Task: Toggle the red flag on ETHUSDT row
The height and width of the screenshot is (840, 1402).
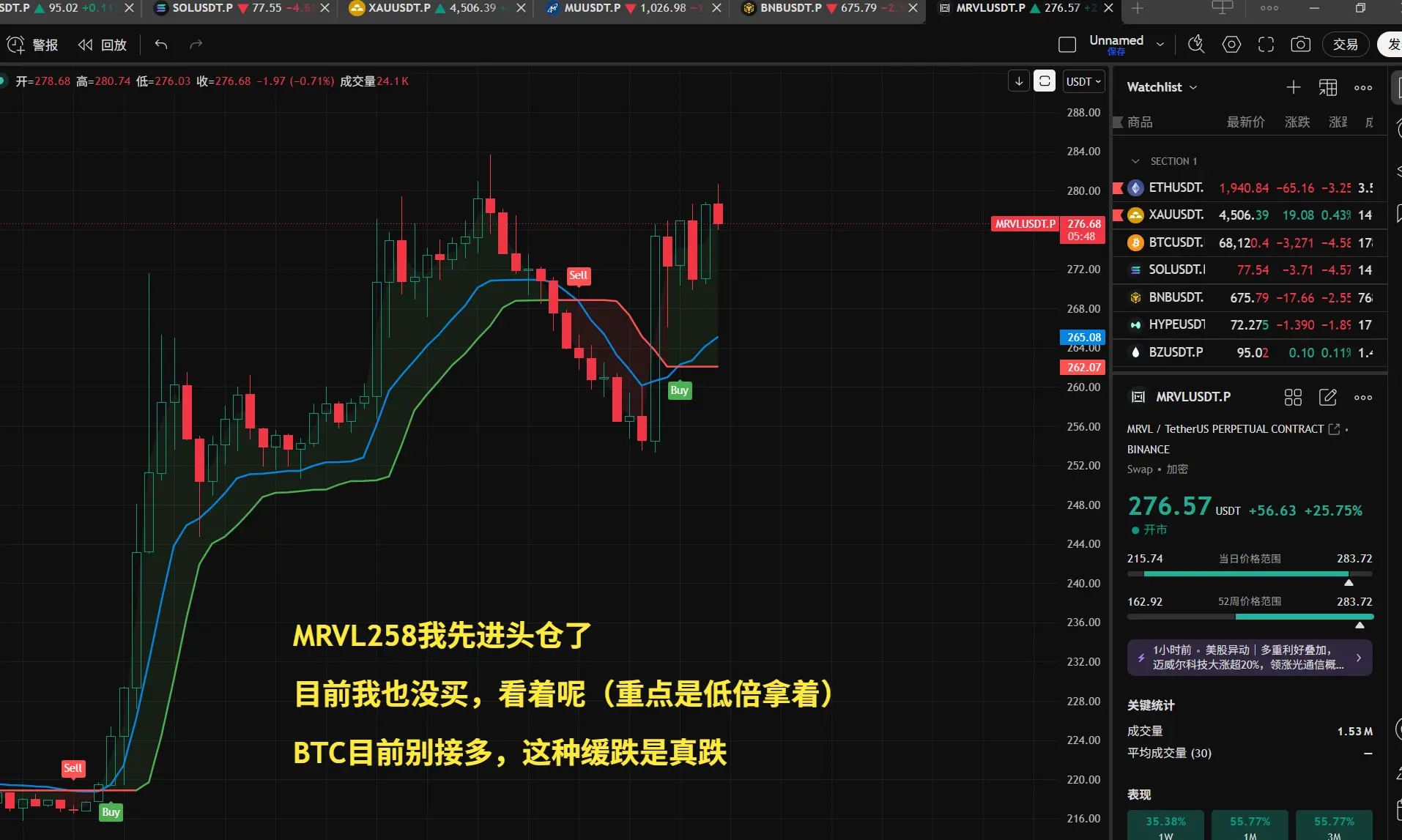Action: (1118, 188)
